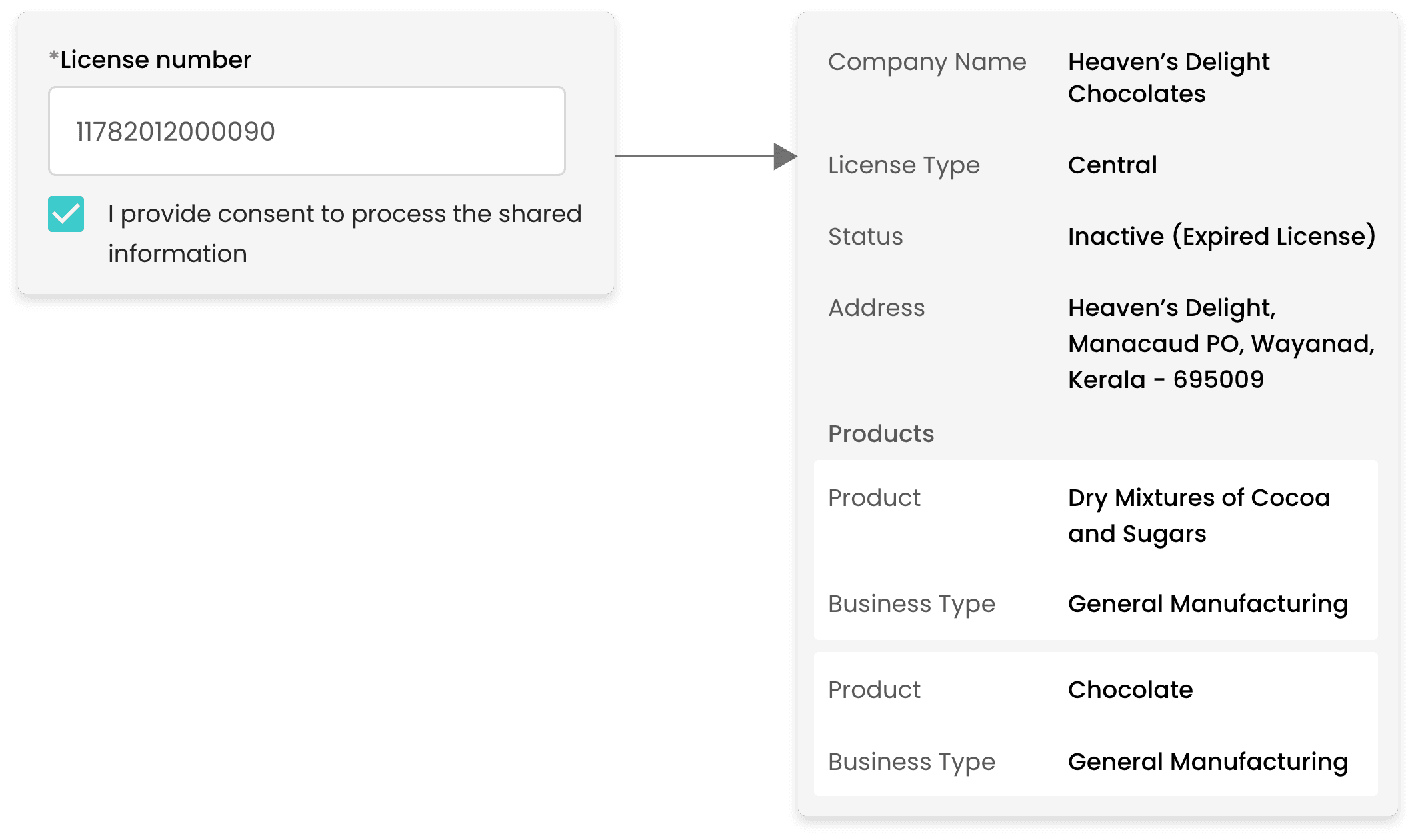1416x840 pixels.
Task: Click the "Manacaud PO, Wayanad" address line
Action: point(1221,344)
